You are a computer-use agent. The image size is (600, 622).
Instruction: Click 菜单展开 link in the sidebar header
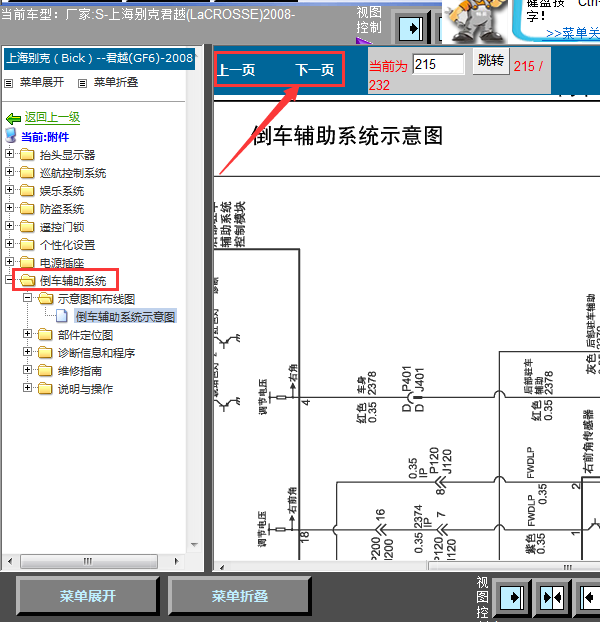[x=42, y=82]
